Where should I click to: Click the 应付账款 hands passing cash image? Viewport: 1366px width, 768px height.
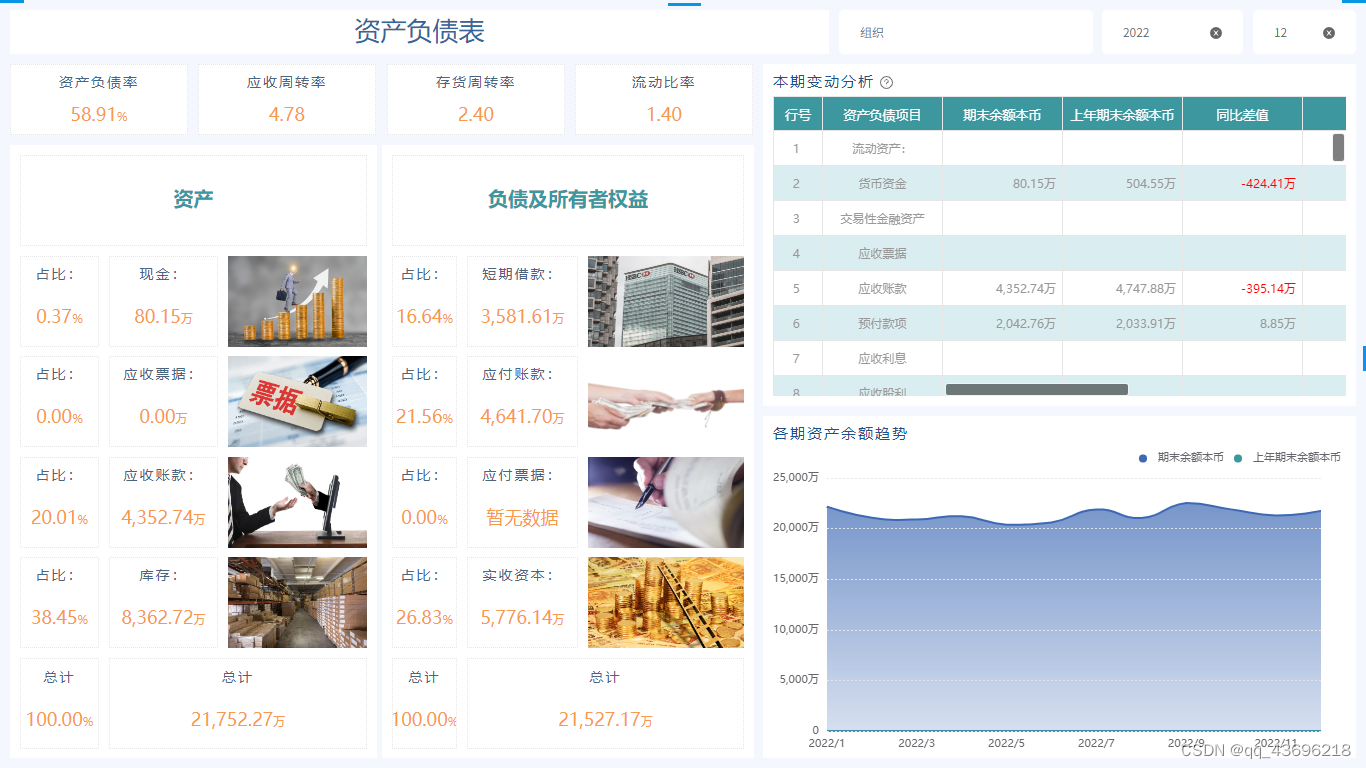click(666, 402)
